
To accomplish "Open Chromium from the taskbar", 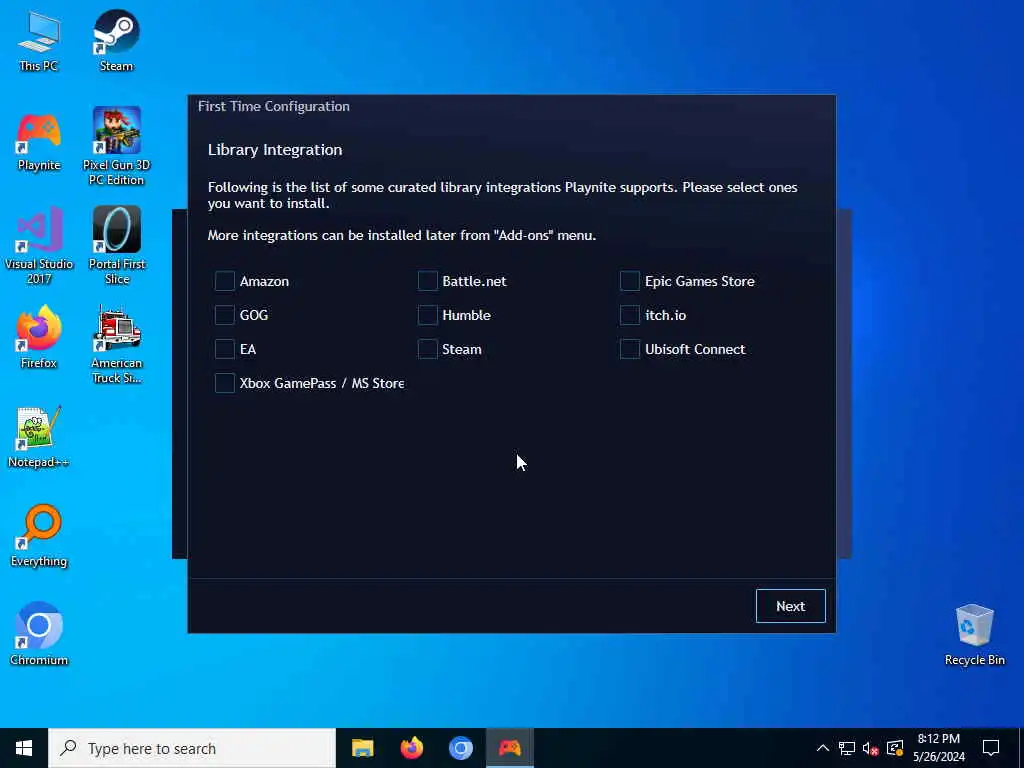I will [460, 748].
